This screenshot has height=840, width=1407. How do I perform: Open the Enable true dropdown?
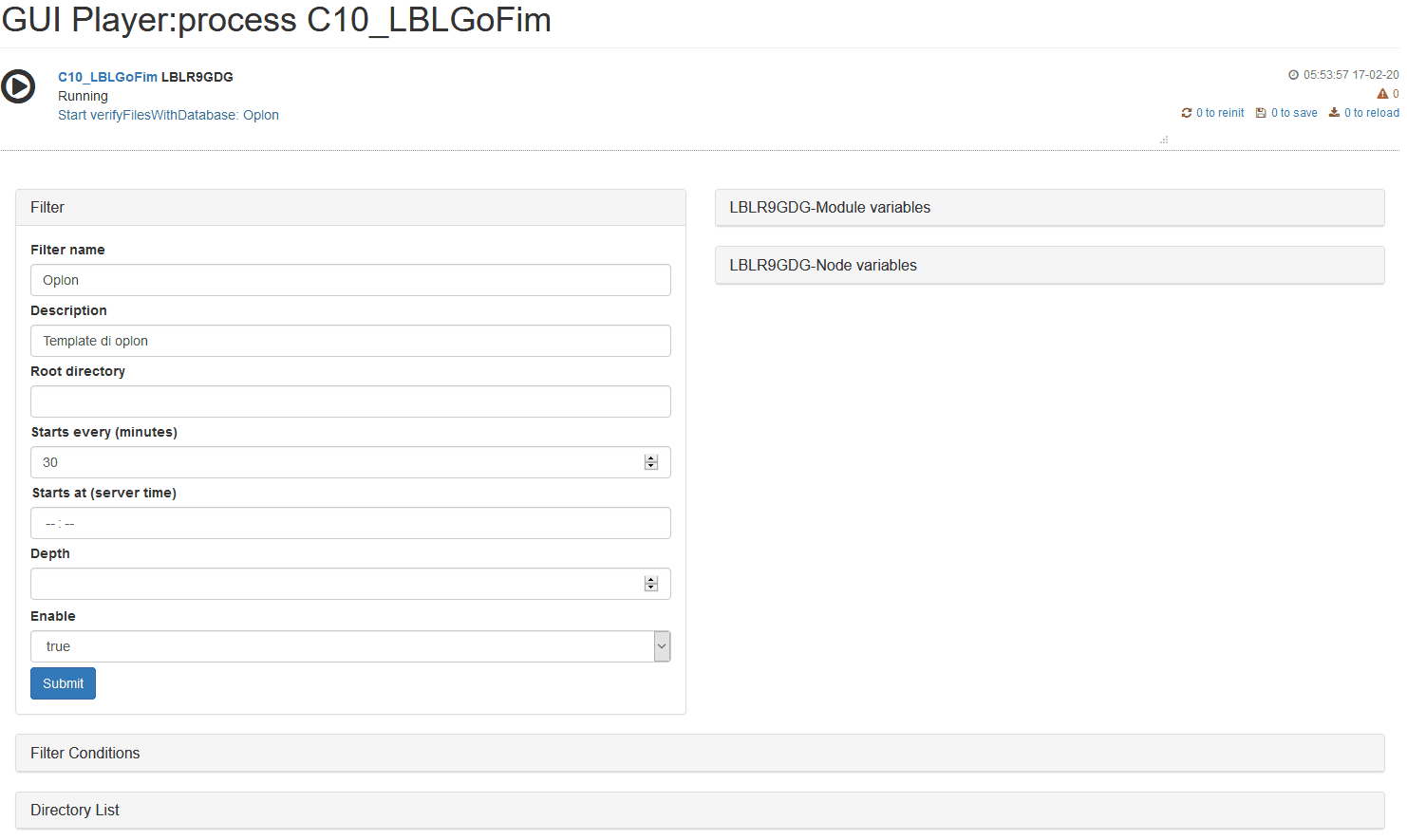350,646
